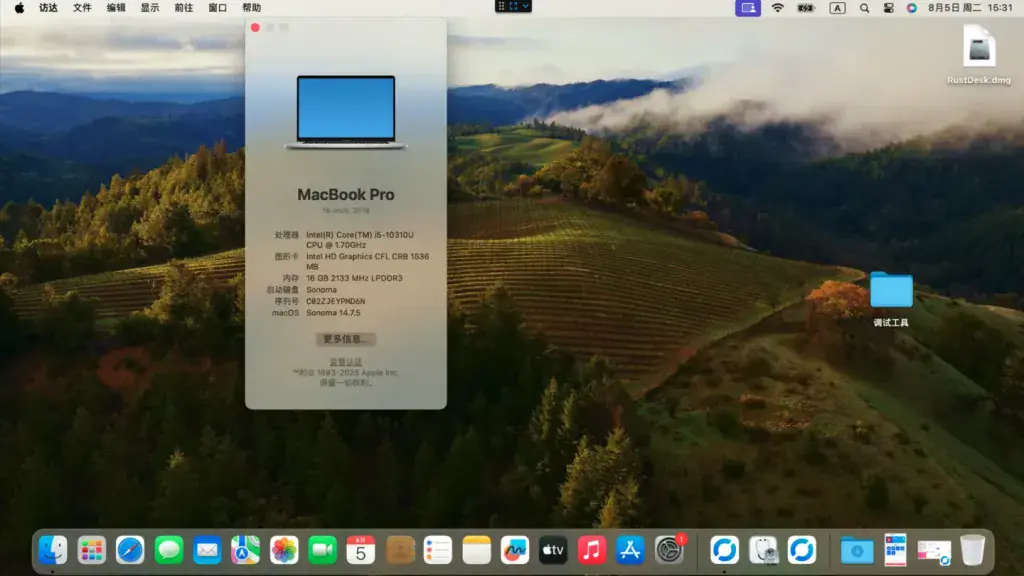Launch Maps from the Dock

(x=246, y=551)
